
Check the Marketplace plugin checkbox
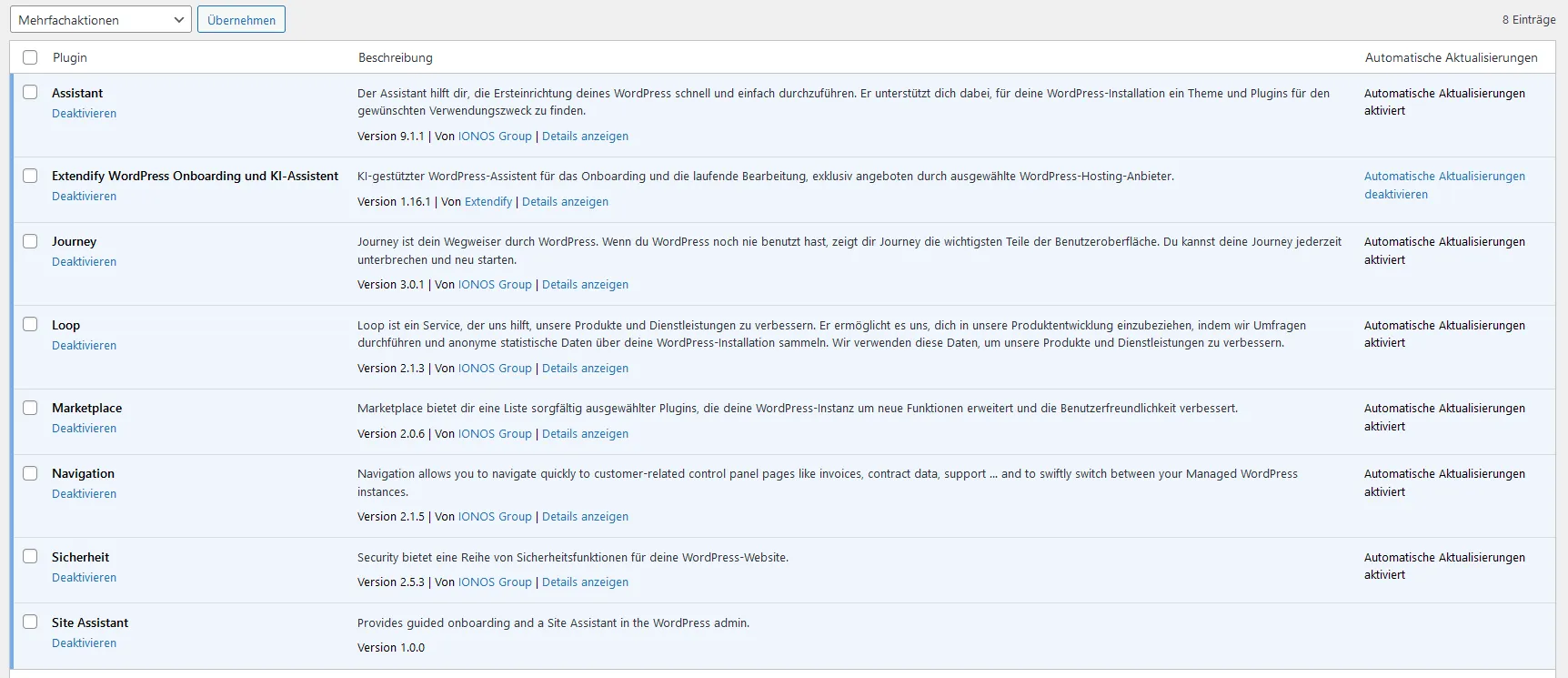30,408
